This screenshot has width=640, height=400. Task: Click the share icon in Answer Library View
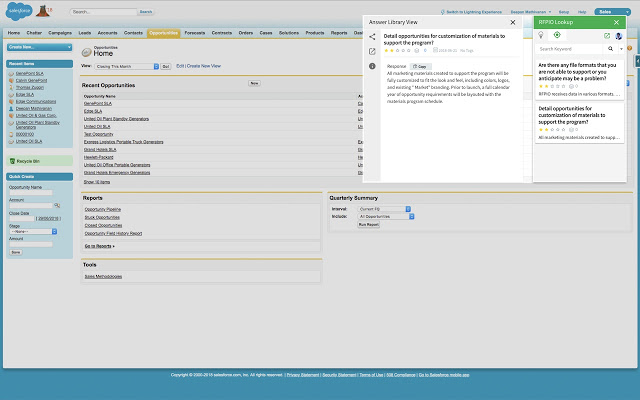tap(373, 37)
